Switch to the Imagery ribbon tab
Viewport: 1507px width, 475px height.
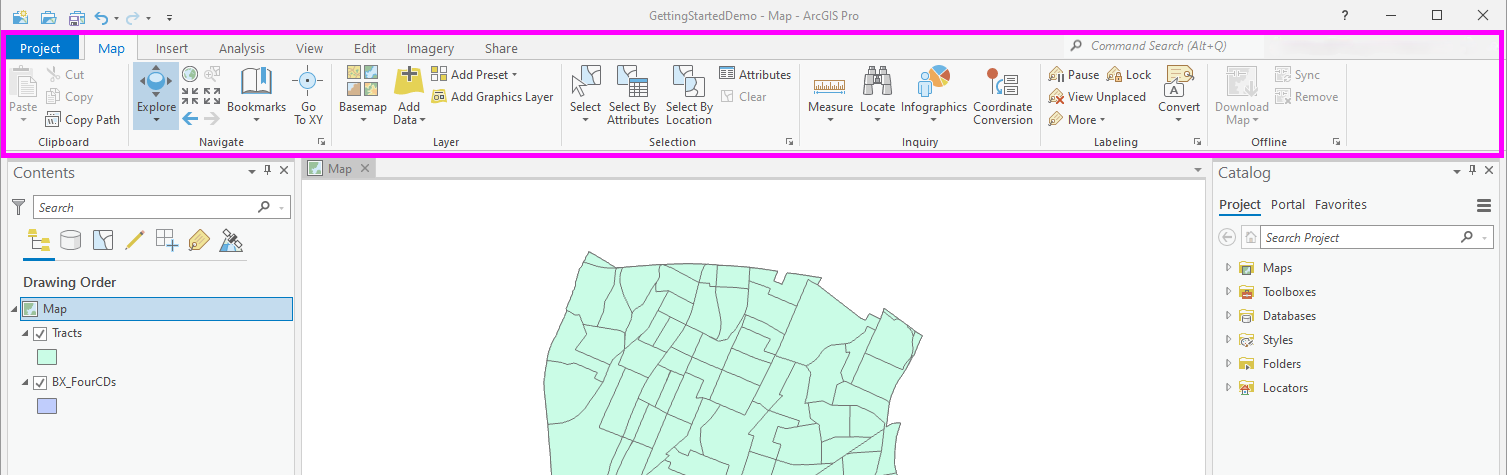click(x=430, y=48)
